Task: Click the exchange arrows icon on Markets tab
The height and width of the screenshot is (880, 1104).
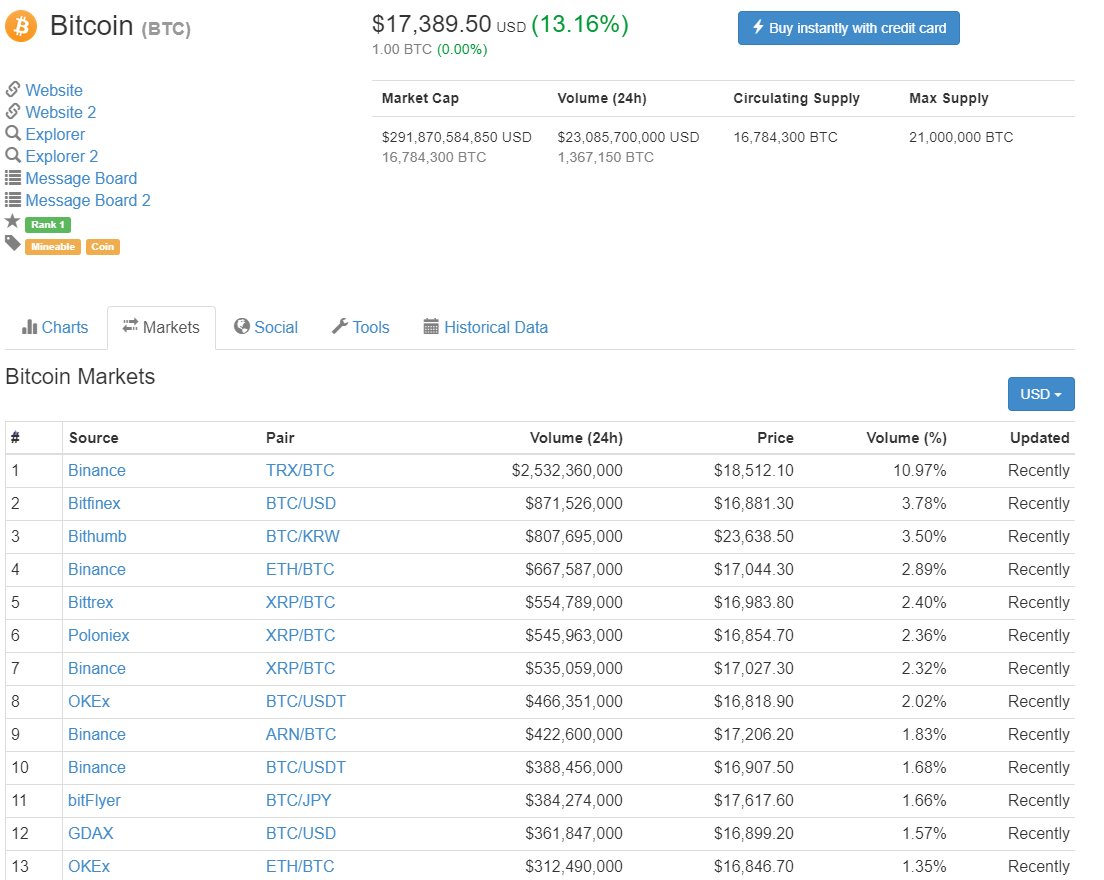Action: (130, 325)
